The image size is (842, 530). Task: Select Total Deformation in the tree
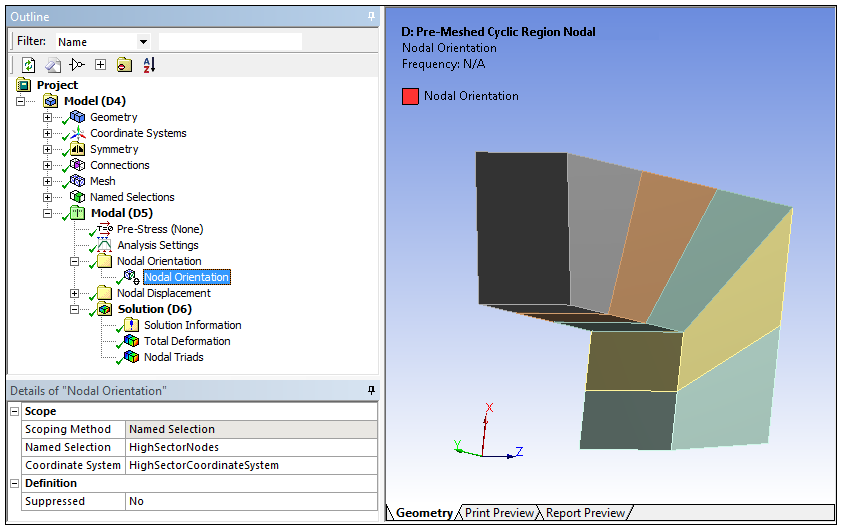pyautogui.click(x=186, y=341)
